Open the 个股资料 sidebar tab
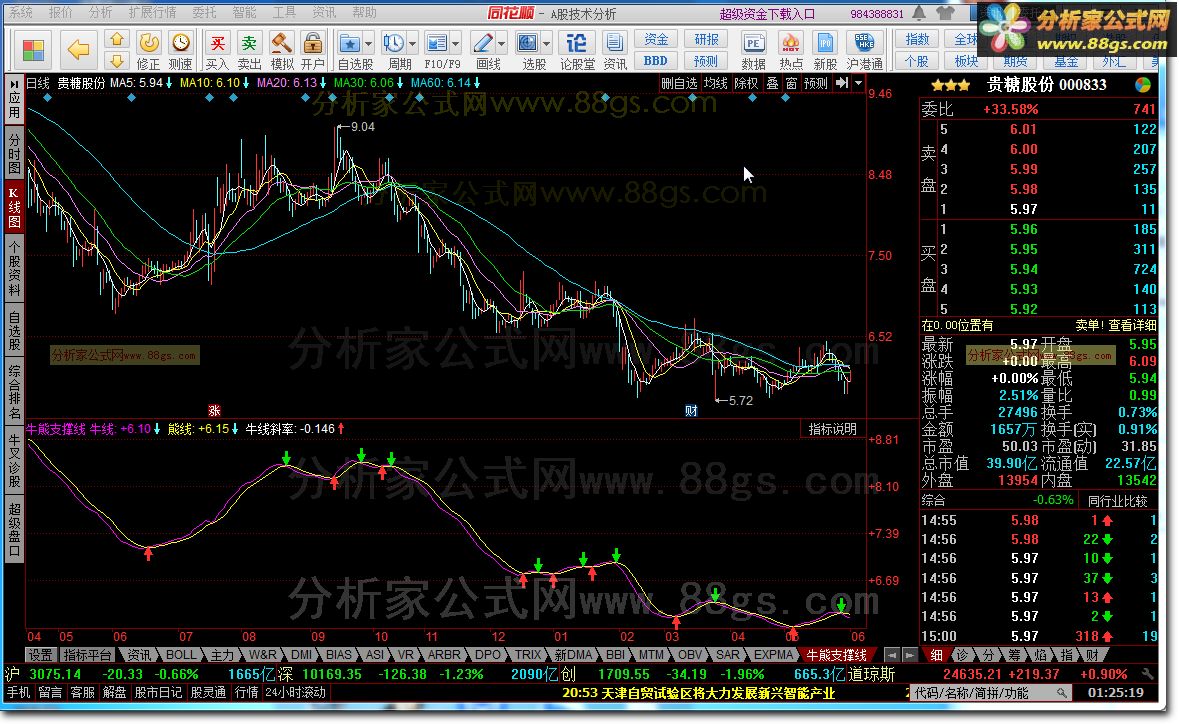 [x=14, y=269]
